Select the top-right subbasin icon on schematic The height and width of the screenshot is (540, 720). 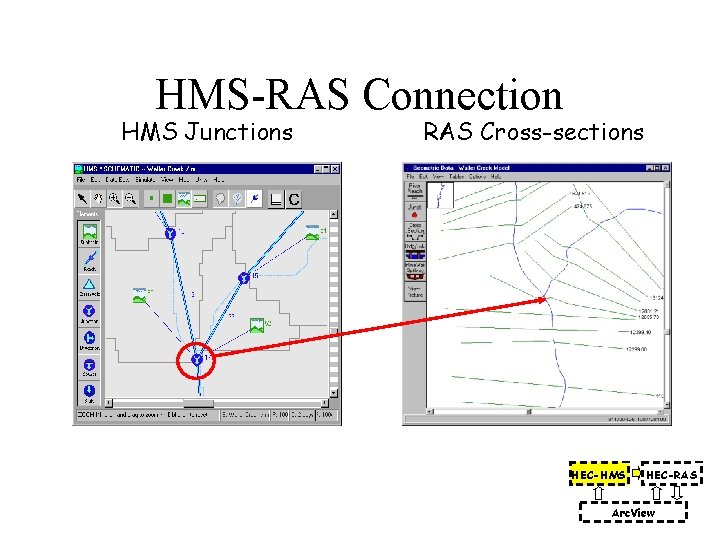tap(312, 232)
